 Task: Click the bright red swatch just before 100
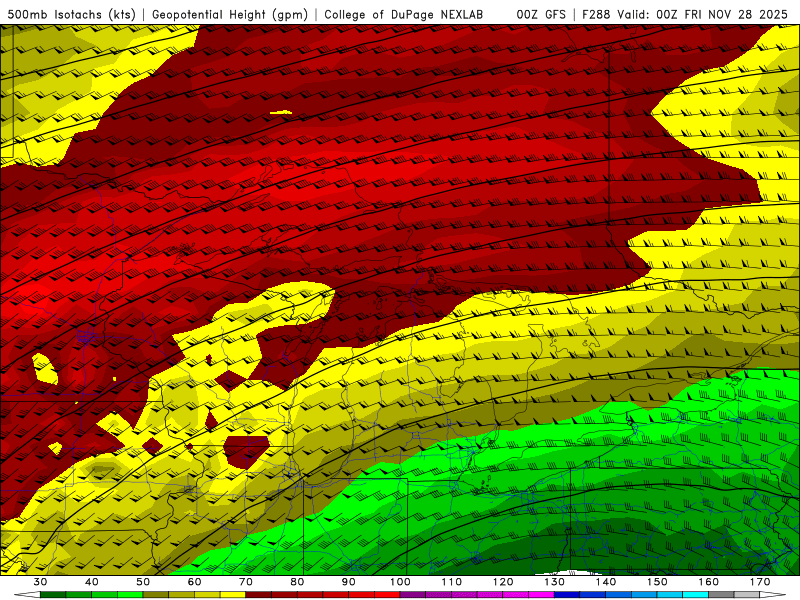pyautogui.click(x=387, y=595)
